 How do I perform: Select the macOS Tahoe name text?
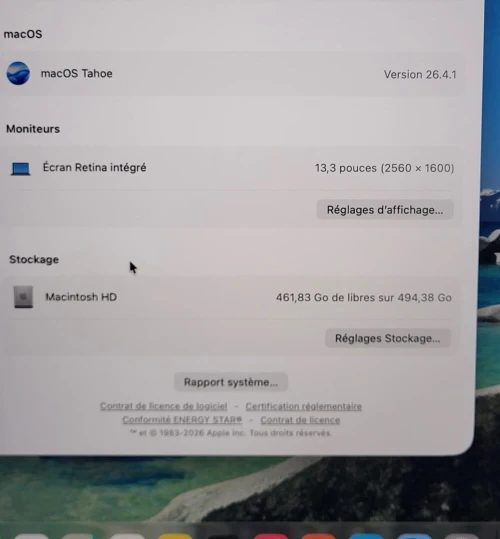[77, 74]
